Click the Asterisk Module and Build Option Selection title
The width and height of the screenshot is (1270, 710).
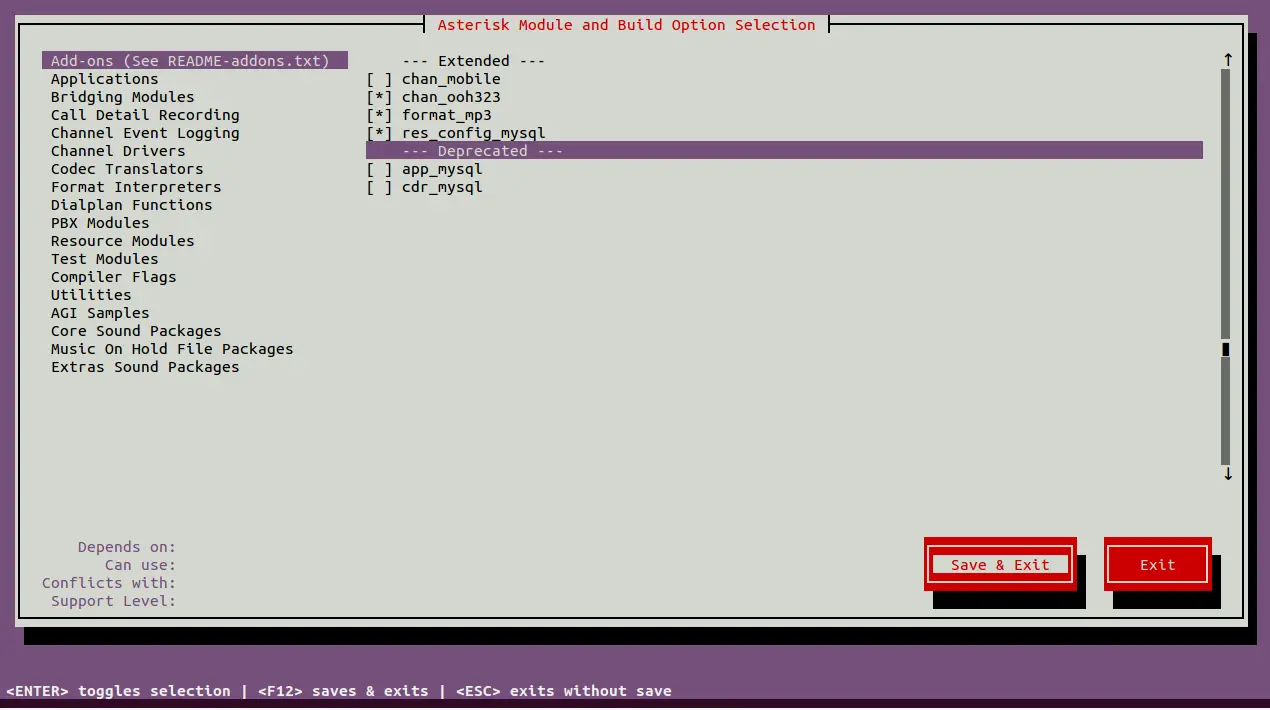point(627,25)
